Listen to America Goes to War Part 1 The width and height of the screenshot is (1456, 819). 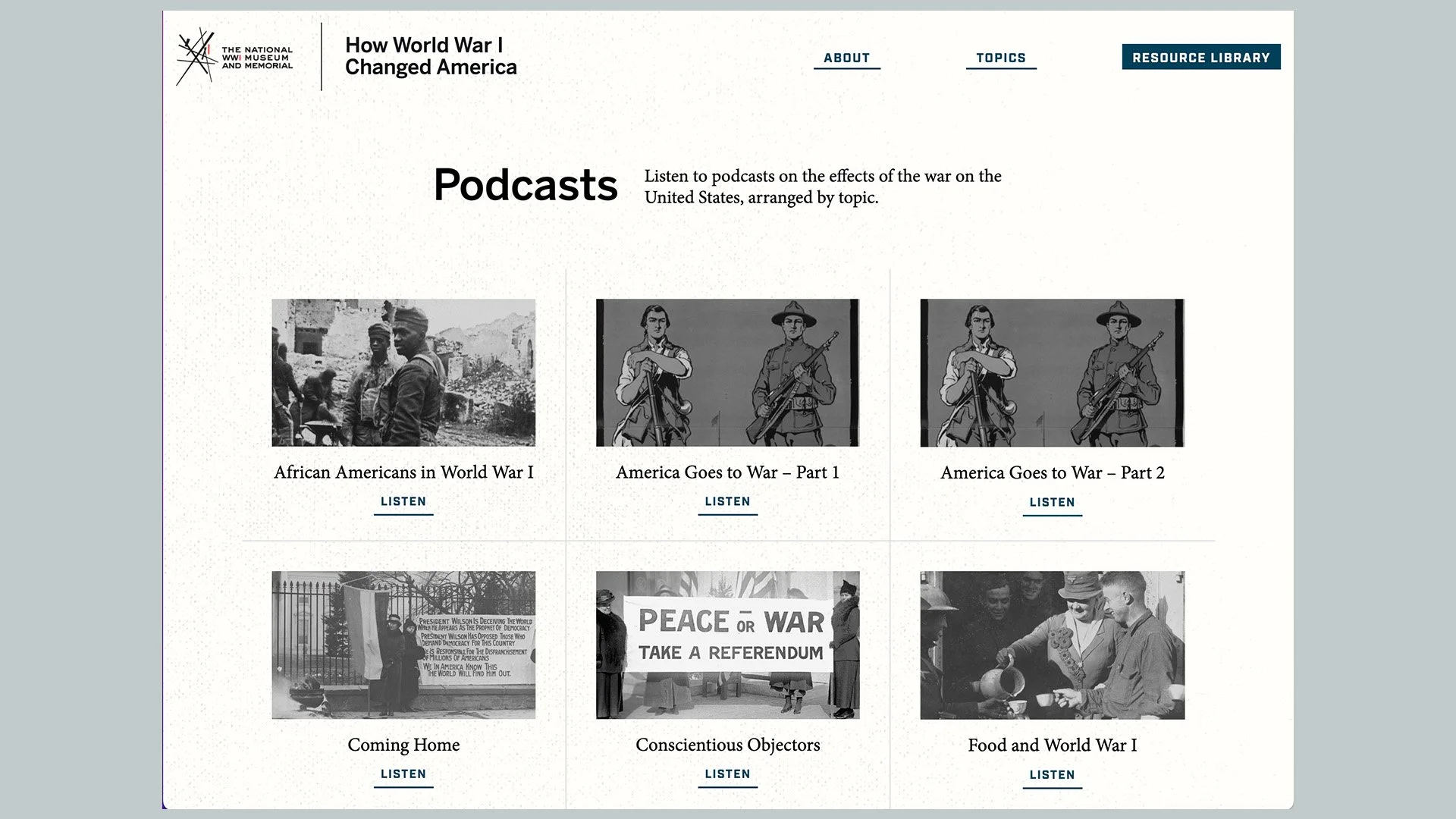pyautogui.click(x=727, y=504)
